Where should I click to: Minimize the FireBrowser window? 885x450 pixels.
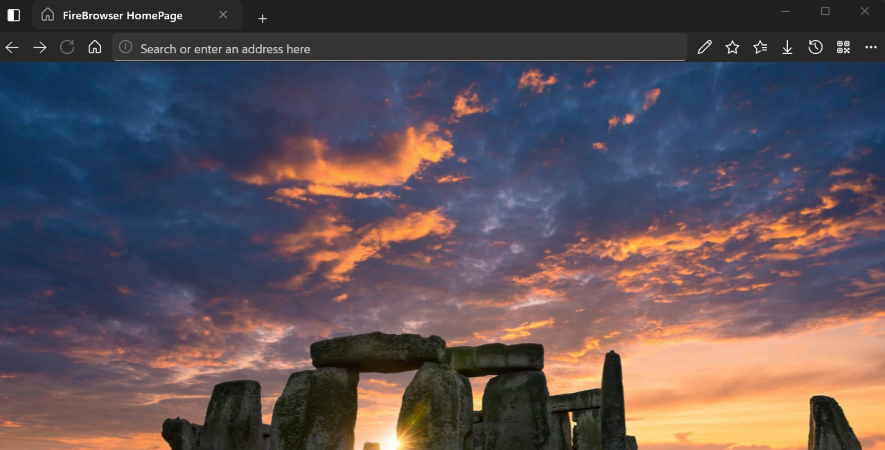pos(786,11)
